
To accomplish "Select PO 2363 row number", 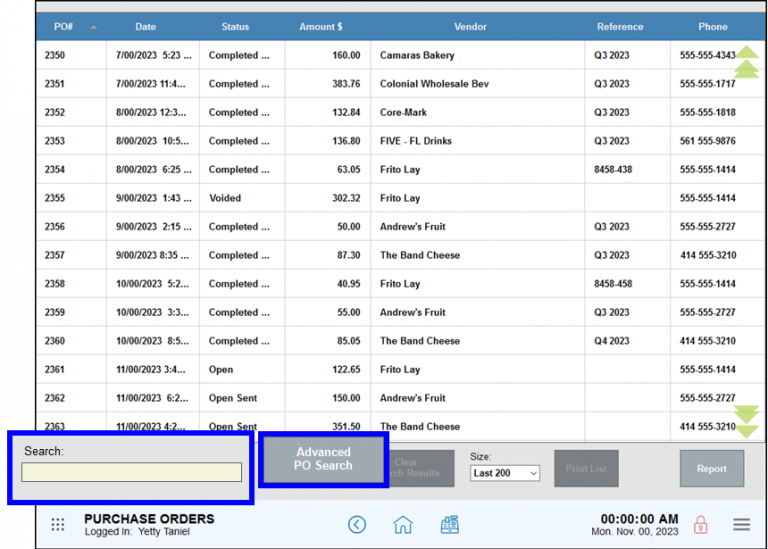I will coord(55,427).
